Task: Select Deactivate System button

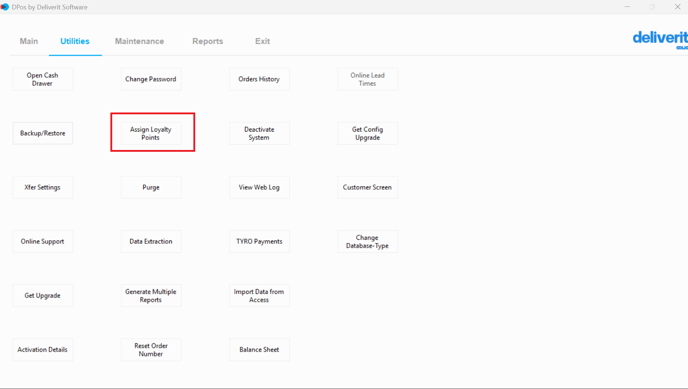Action: point(259,133)
